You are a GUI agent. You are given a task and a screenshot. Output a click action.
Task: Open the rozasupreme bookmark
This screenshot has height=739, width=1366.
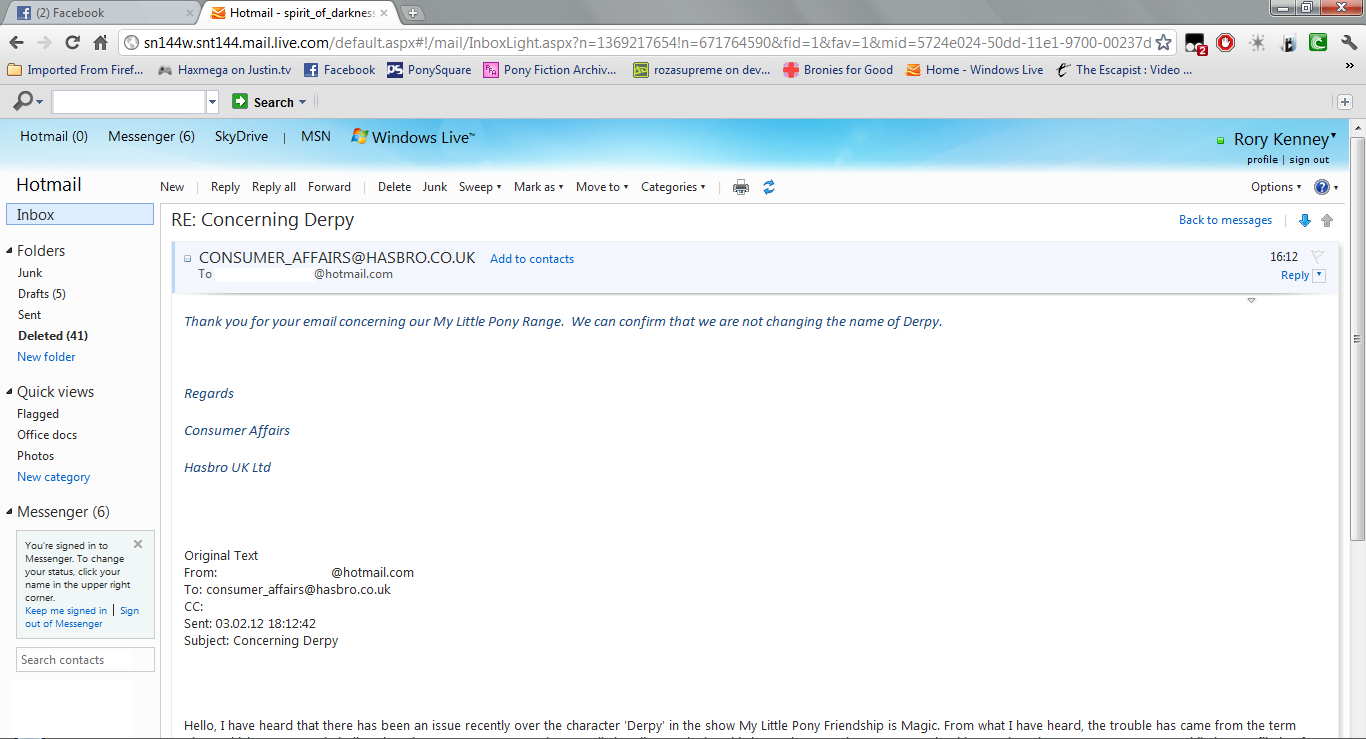pos(701,70)
